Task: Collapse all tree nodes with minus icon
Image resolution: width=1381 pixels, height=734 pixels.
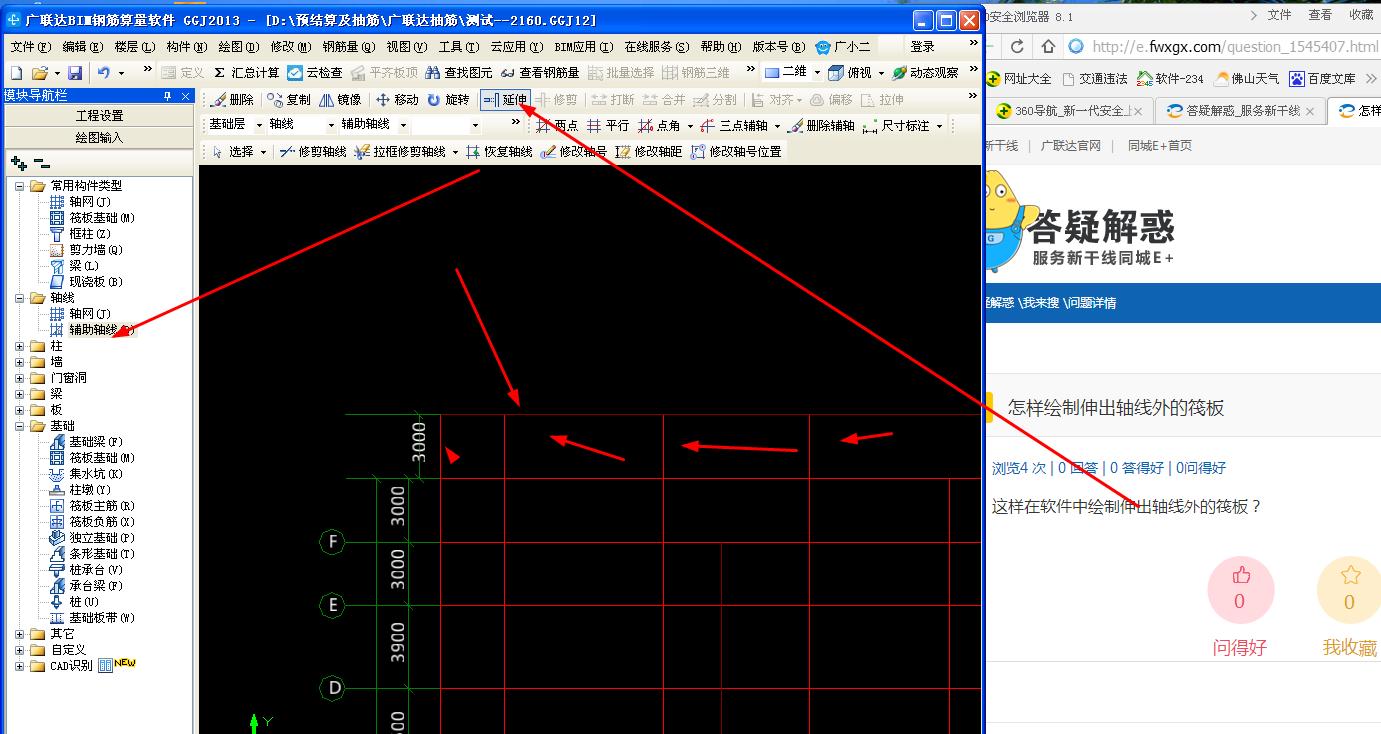Action: pos(41,163)
